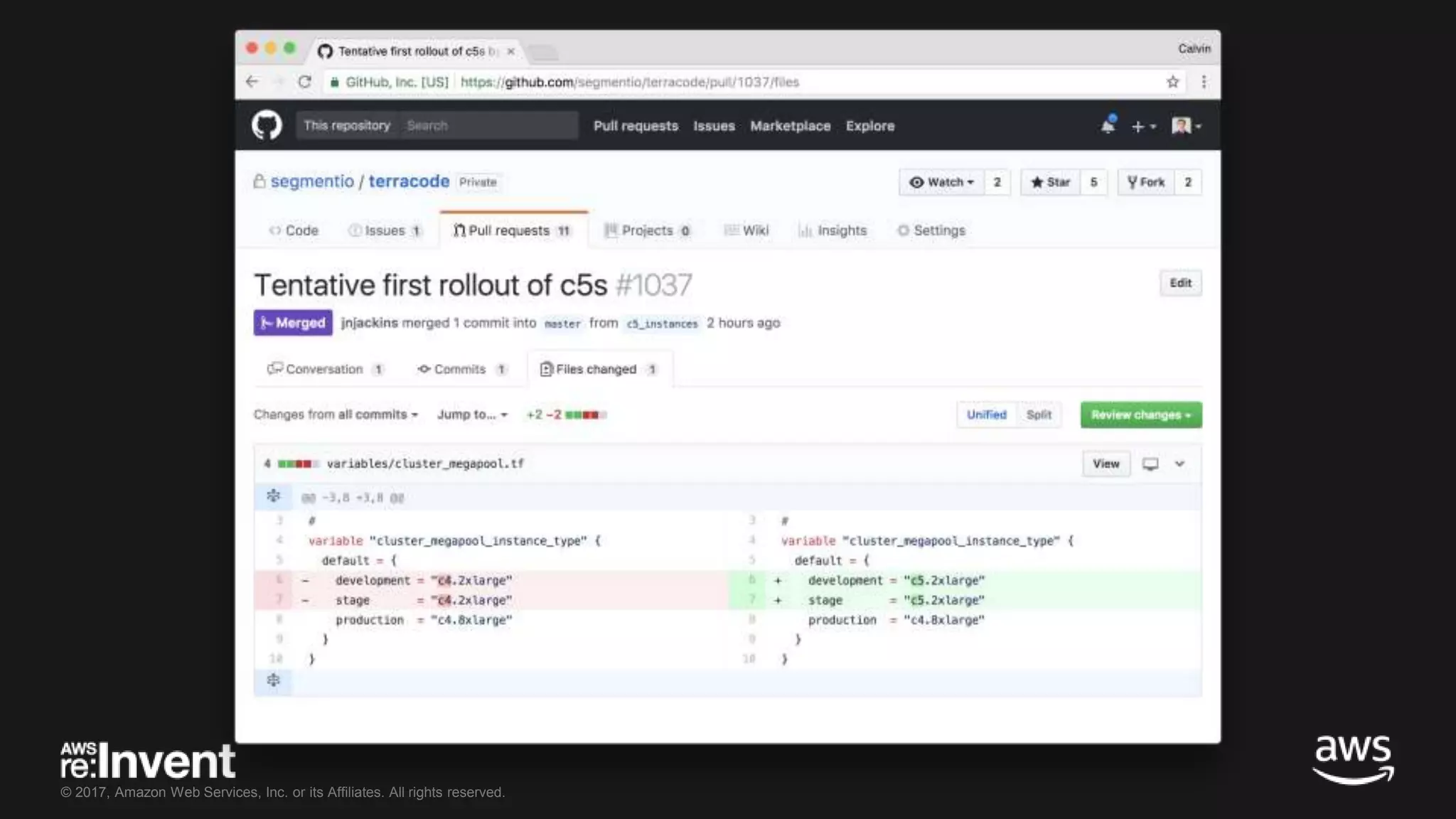Switch diff view to Unified
The height and width of the screenshot is (819, 1456).
(x=986, y=414)
